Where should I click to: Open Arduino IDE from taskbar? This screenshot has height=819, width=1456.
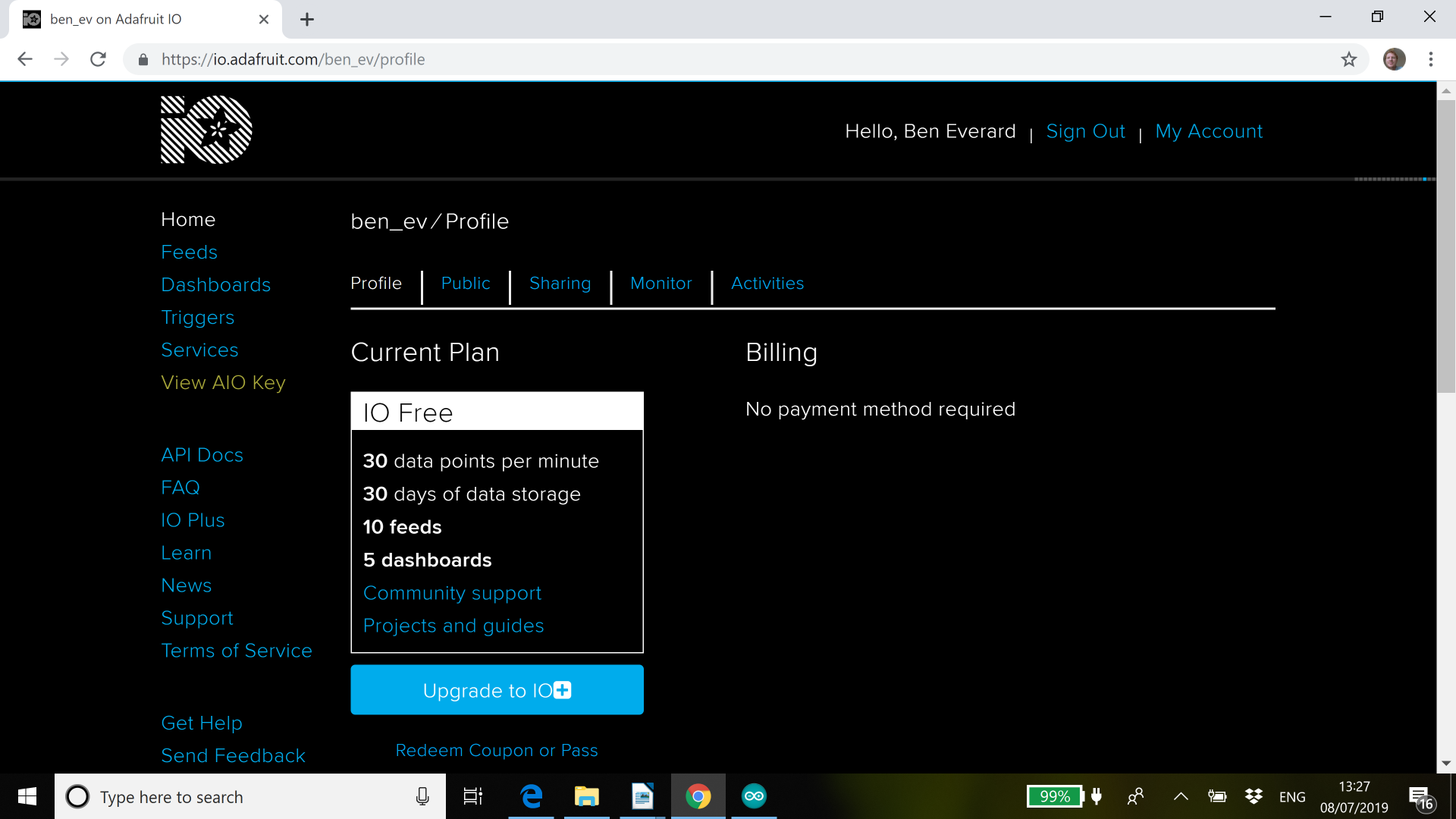[x=754, y=796]
